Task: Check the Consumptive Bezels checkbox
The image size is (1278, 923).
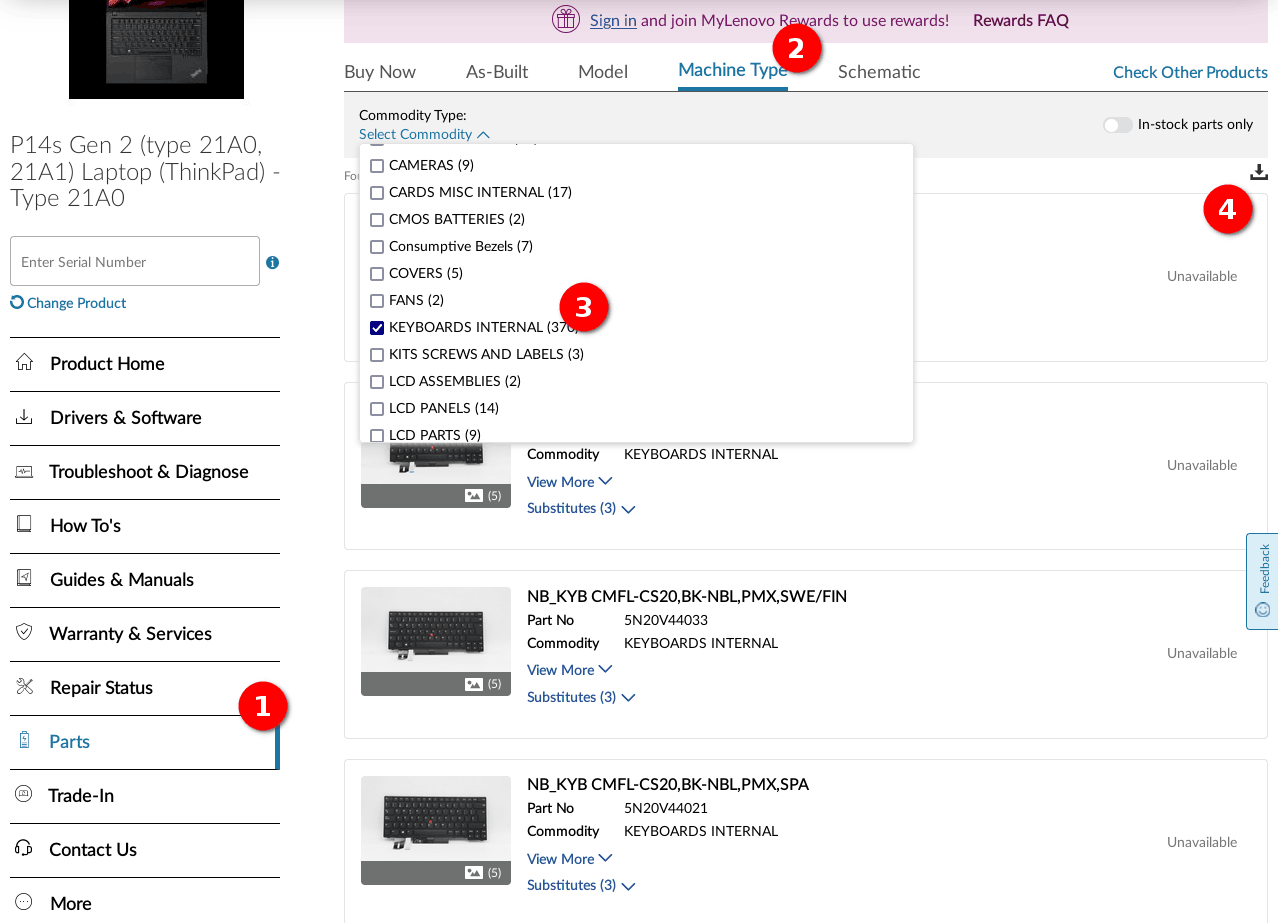Action: [377, 246]
